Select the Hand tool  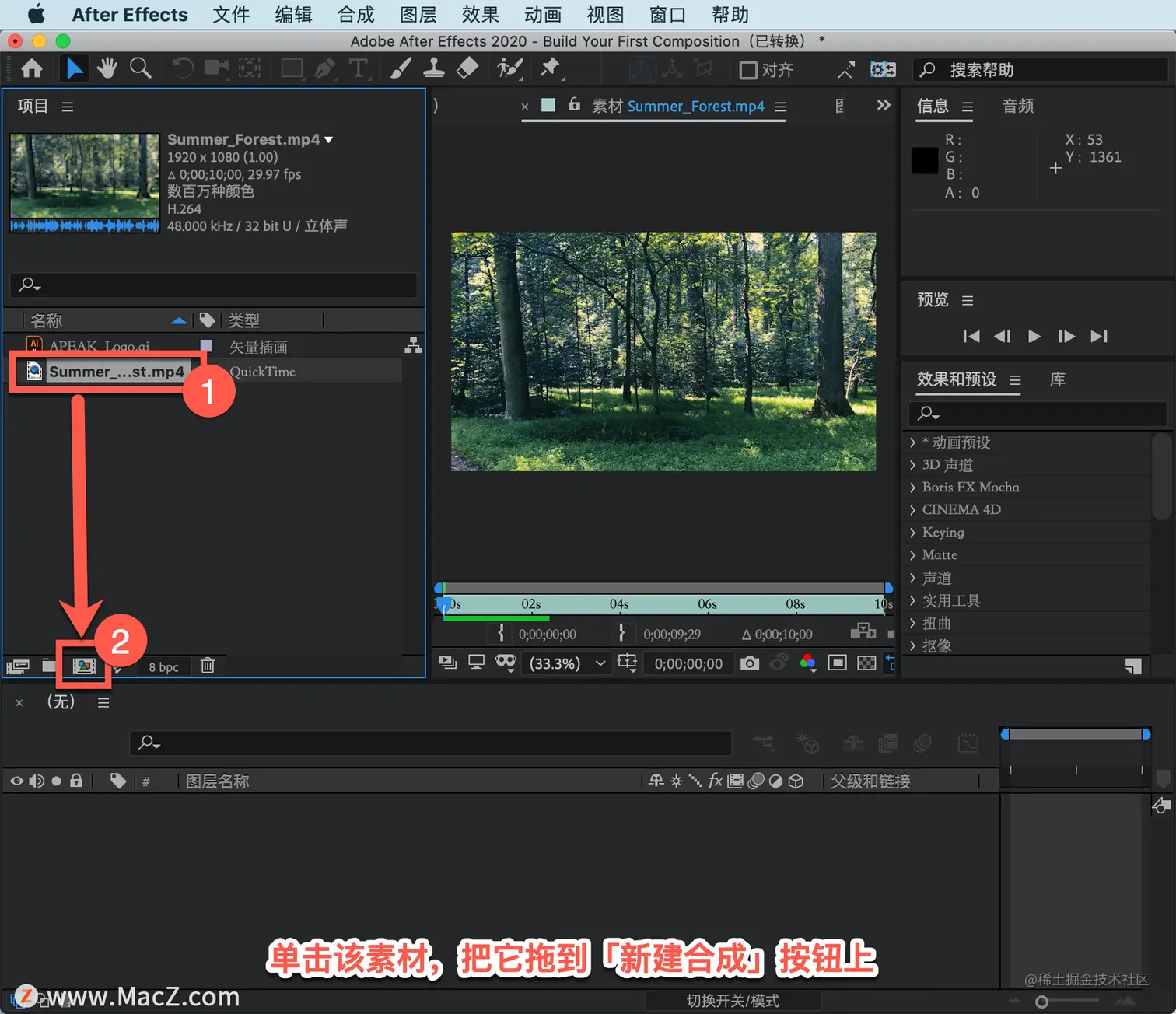pyautogui.click(x=107, y=69)
